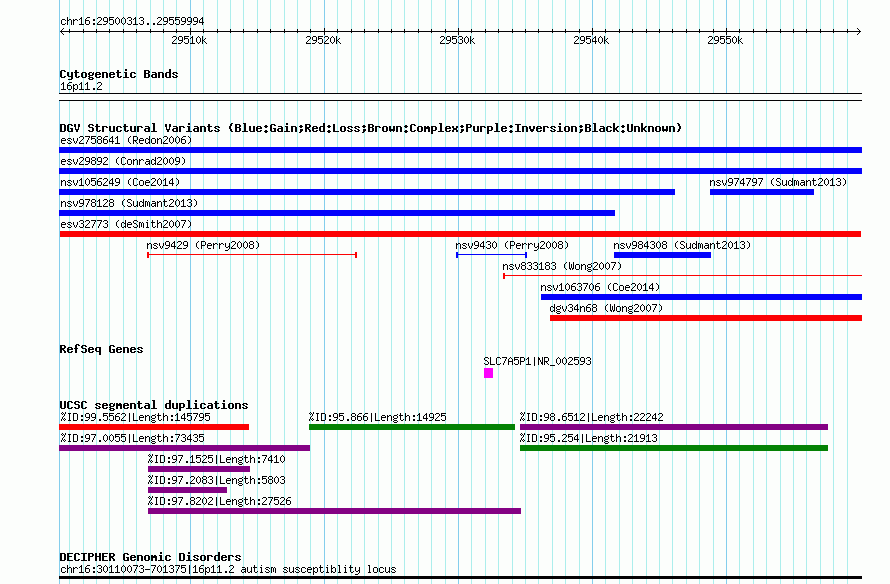
Task: Open the esv32773 (deSmith2007) loss variant label
Action: (126, 224)
